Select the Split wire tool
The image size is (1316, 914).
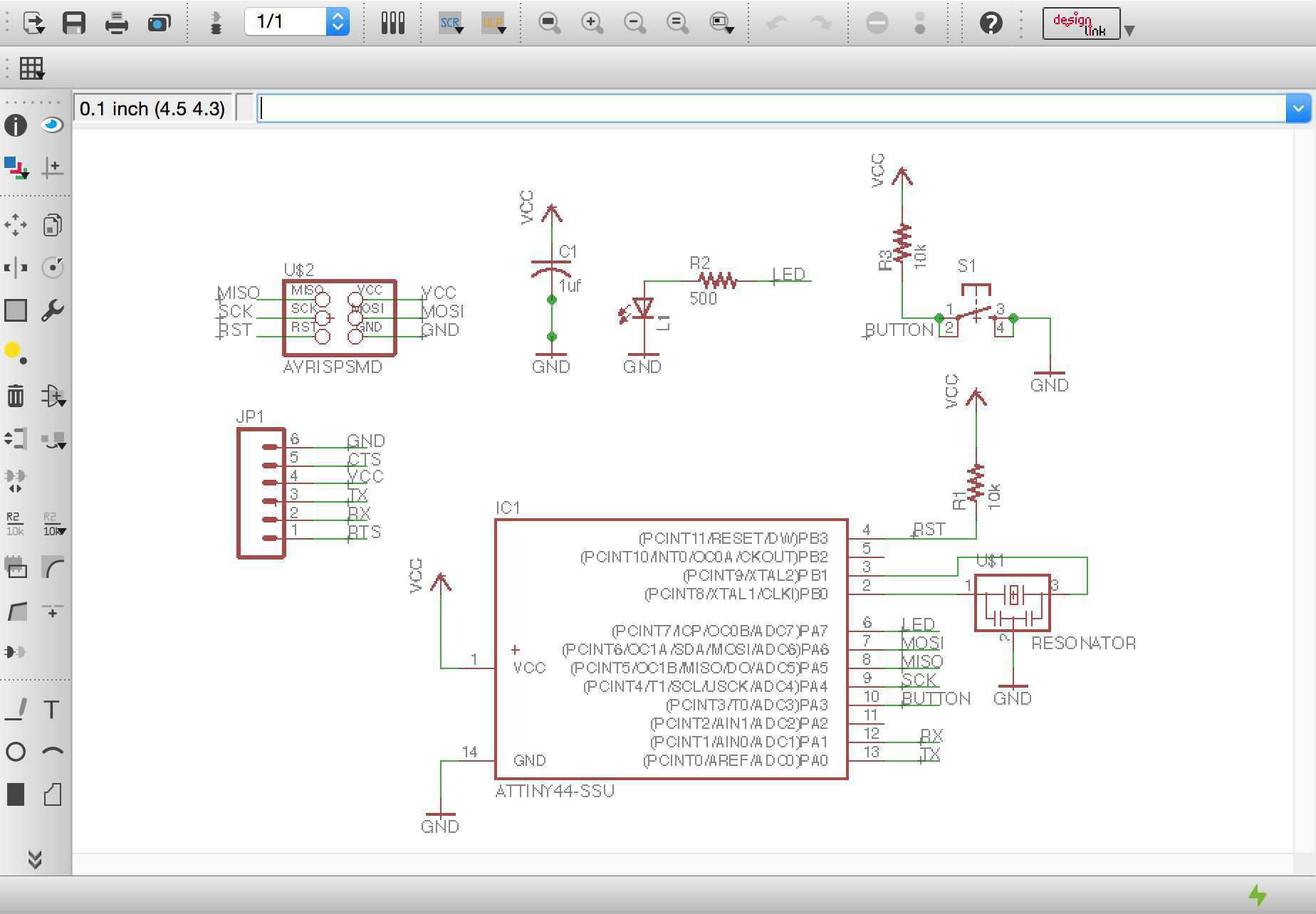coord(16,610)
